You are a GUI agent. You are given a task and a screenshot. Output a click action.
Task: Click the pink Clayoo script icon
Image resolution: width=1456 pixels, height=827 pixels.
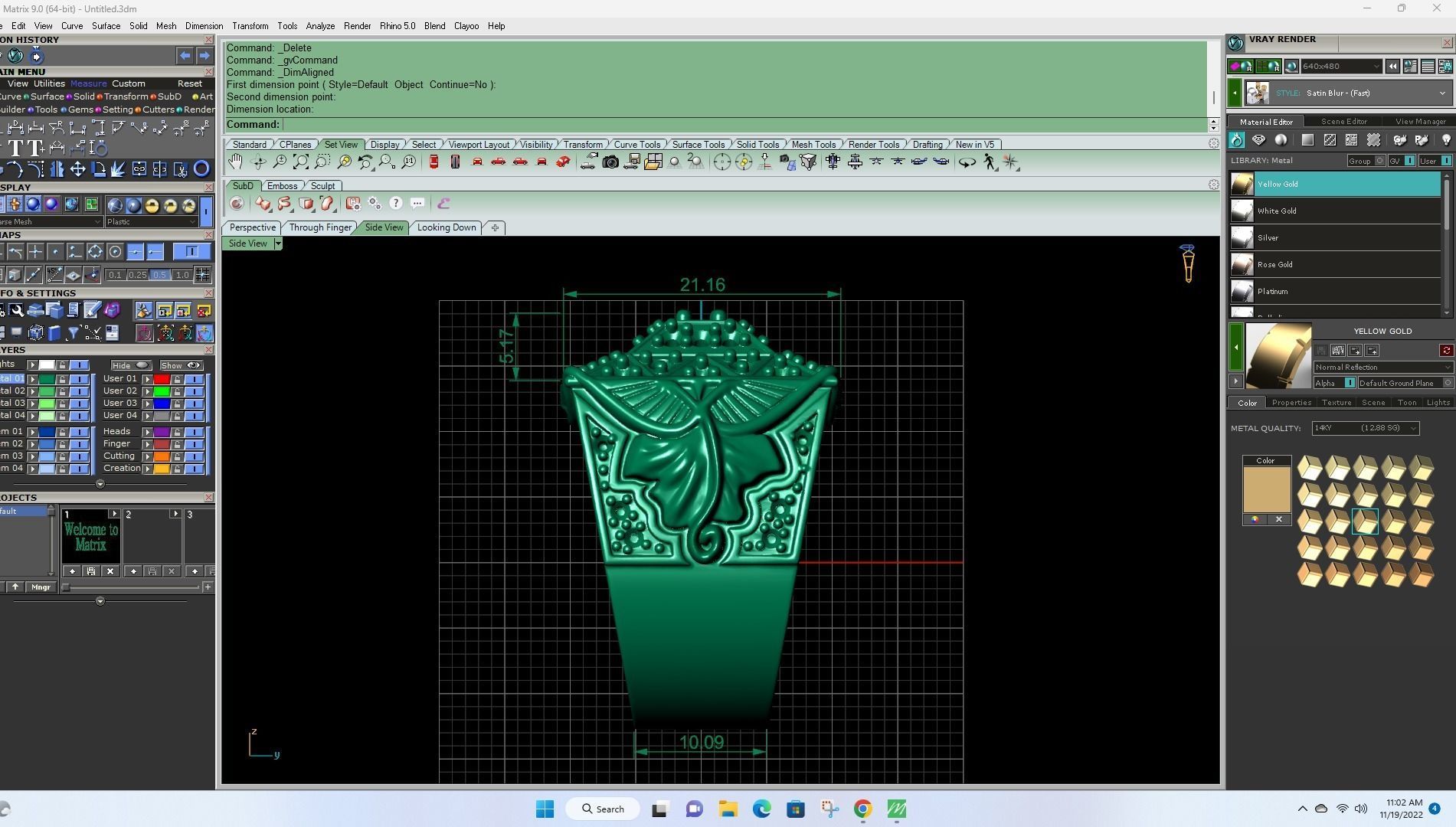pyautogui.click(x=443, y=203)
